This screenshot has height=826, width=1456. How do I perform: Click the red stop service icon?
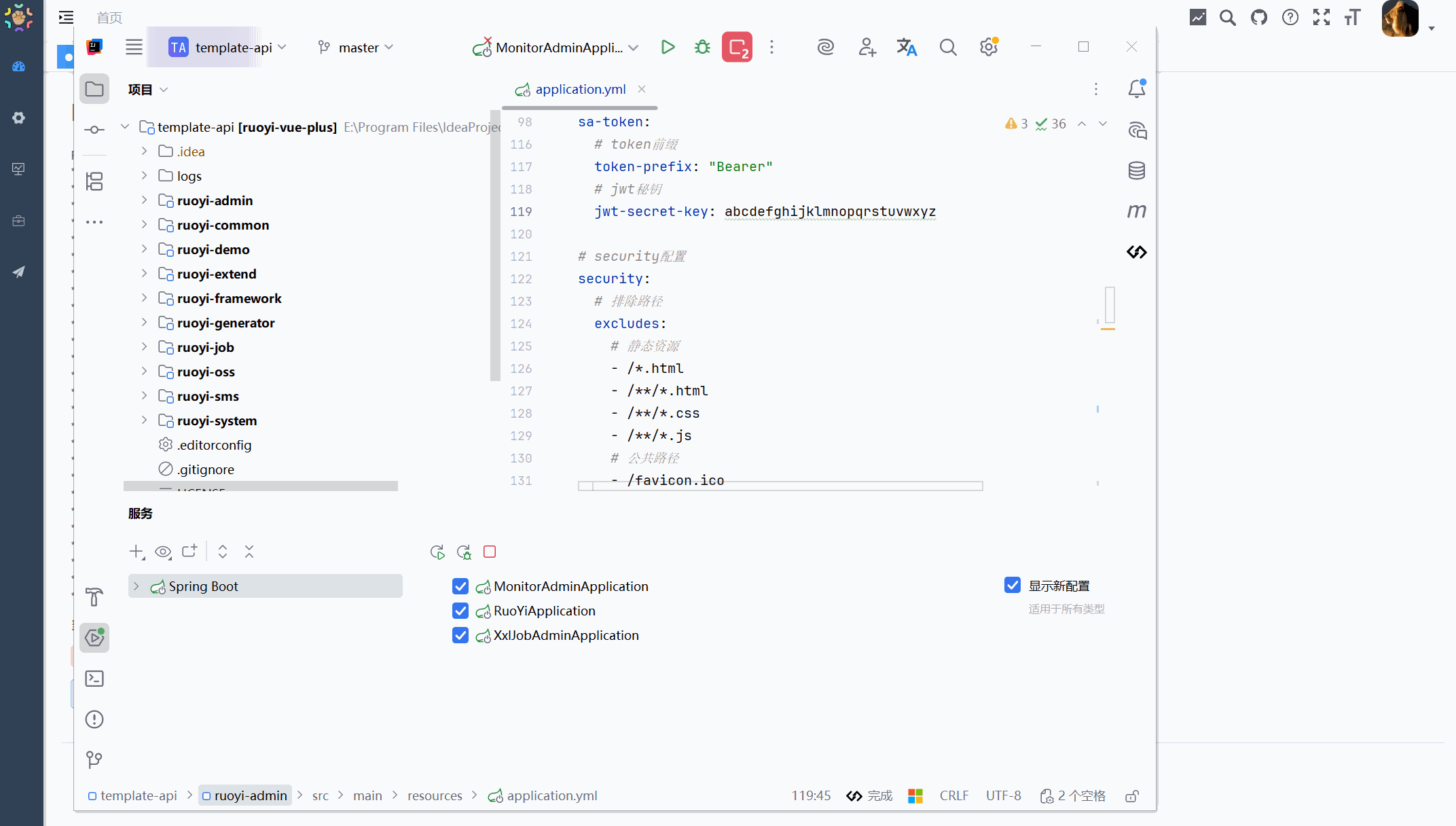click(x=490, y=552)
